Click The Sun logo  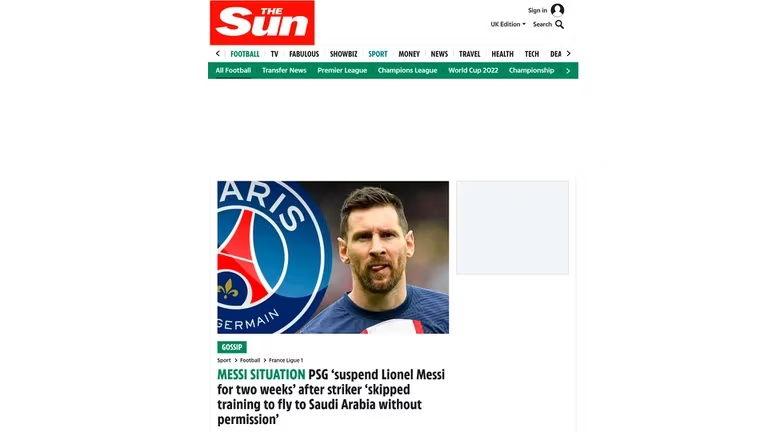[262, 23]
